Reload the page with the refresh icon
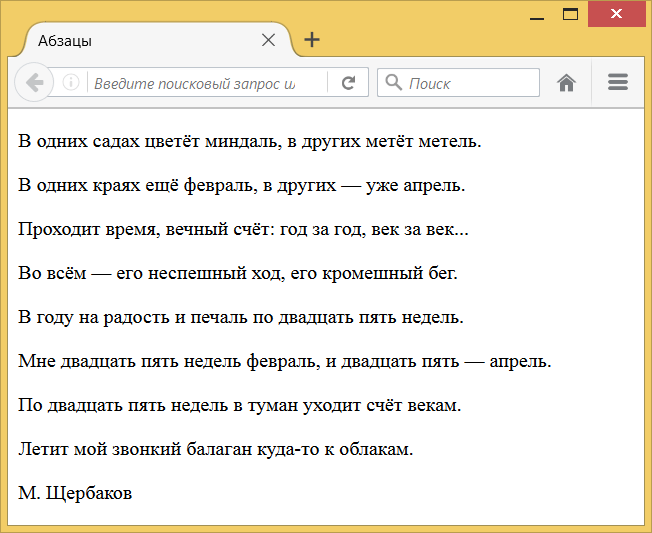652x533 pixels. click(348, 83)
